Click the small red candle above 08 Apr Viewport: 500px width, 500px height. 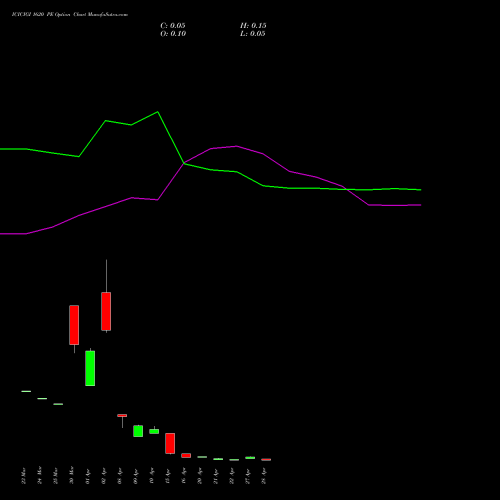pos(122,416)
